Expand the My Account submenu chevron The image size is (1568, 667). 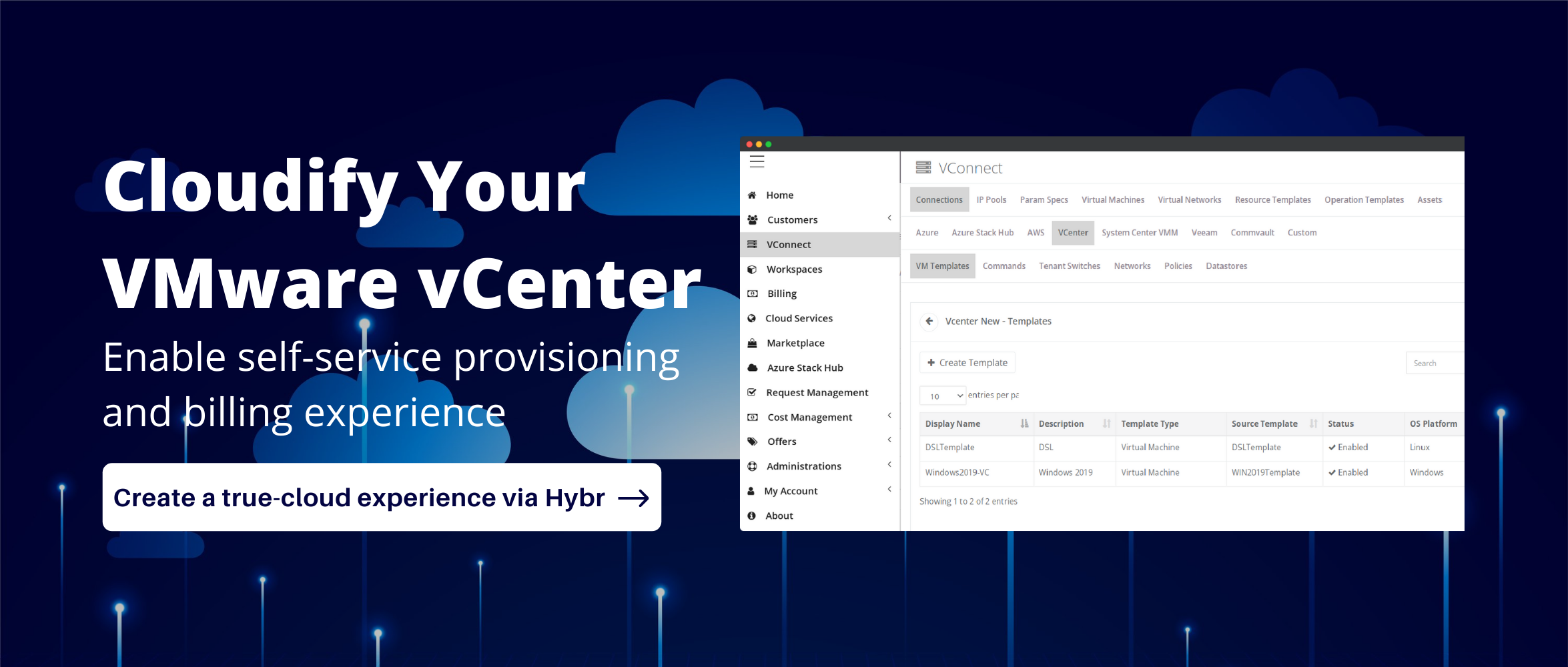pos(889,489)
